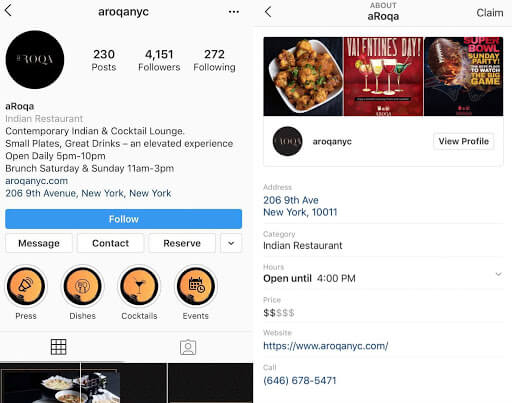The image size is (512, 403).
Task: Open the three-dot options menu
Action: point(234,12)
